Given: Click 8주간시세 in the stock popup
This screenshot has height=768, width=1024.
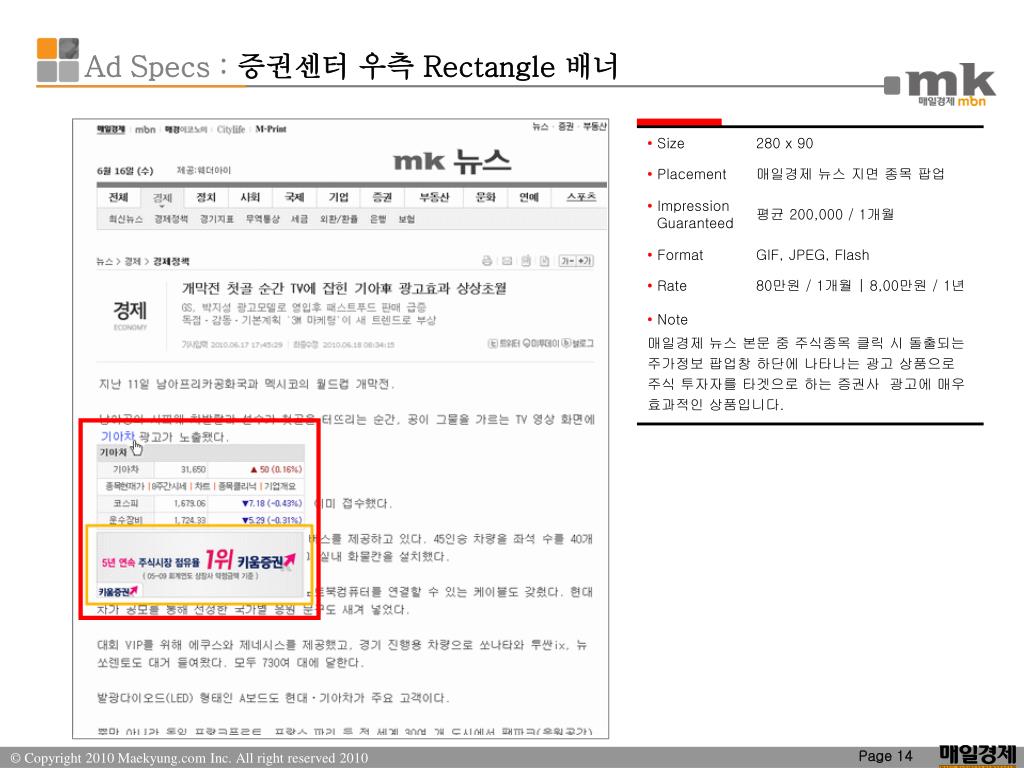Looking at the screenshot, I should pos(170,487).
